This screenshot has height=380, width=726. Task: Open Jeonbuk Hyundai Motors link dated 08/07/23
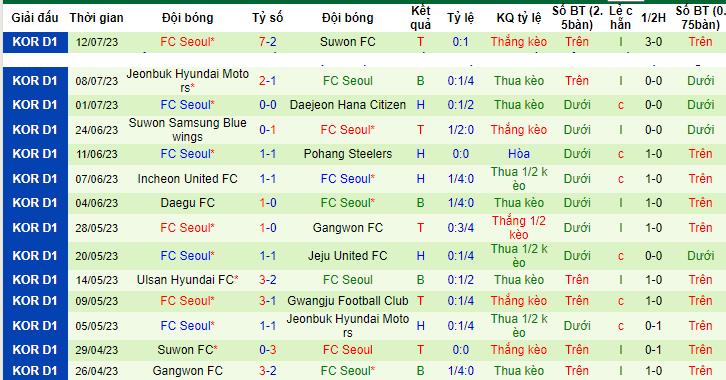pos(188,81)
